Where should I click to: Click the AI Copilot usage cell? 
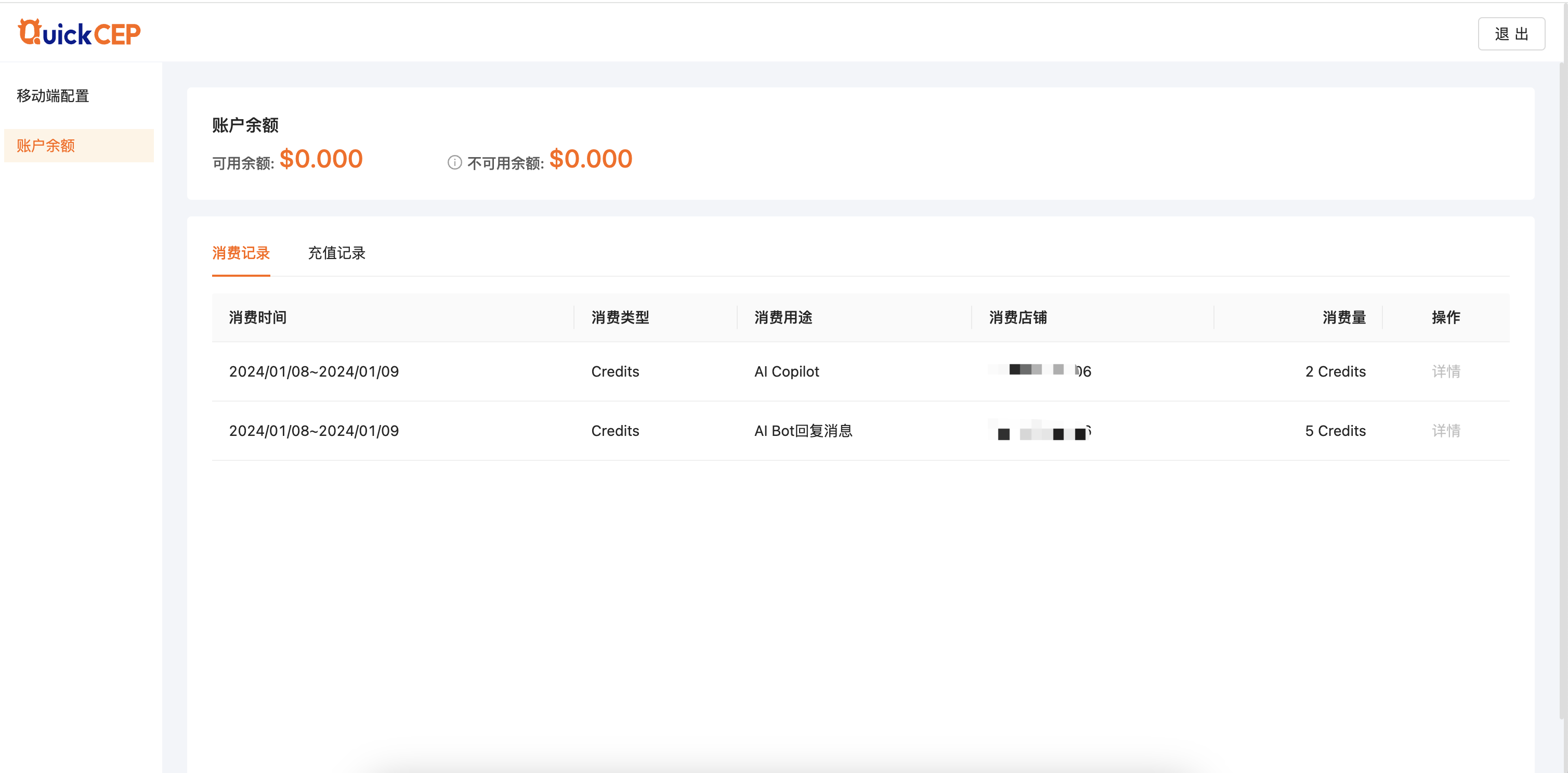(787, 371)
